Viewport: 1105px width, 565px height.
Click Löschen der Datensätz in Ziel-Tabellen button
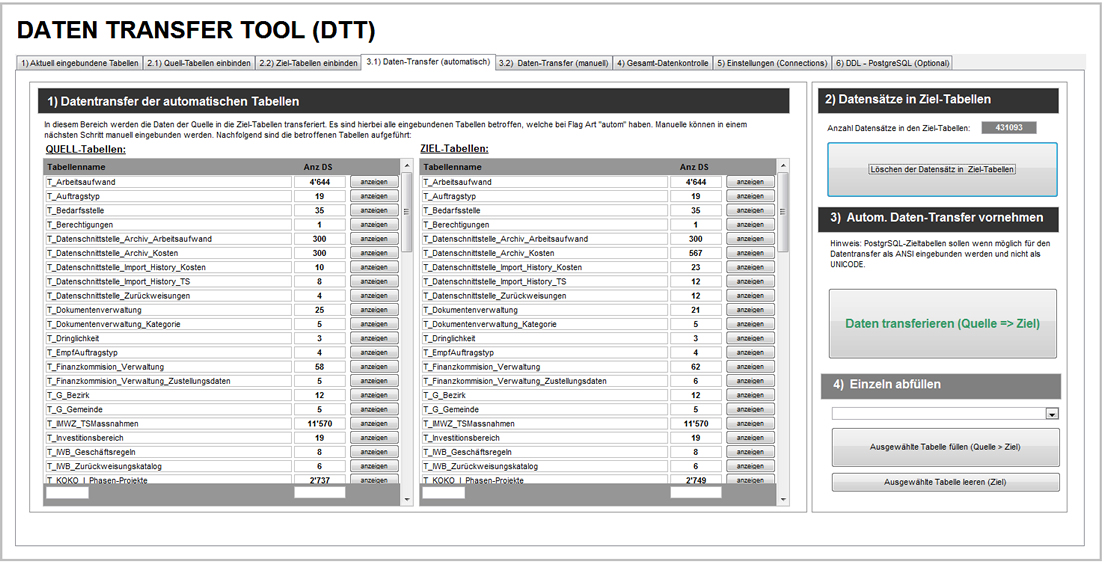click(941, 169)
